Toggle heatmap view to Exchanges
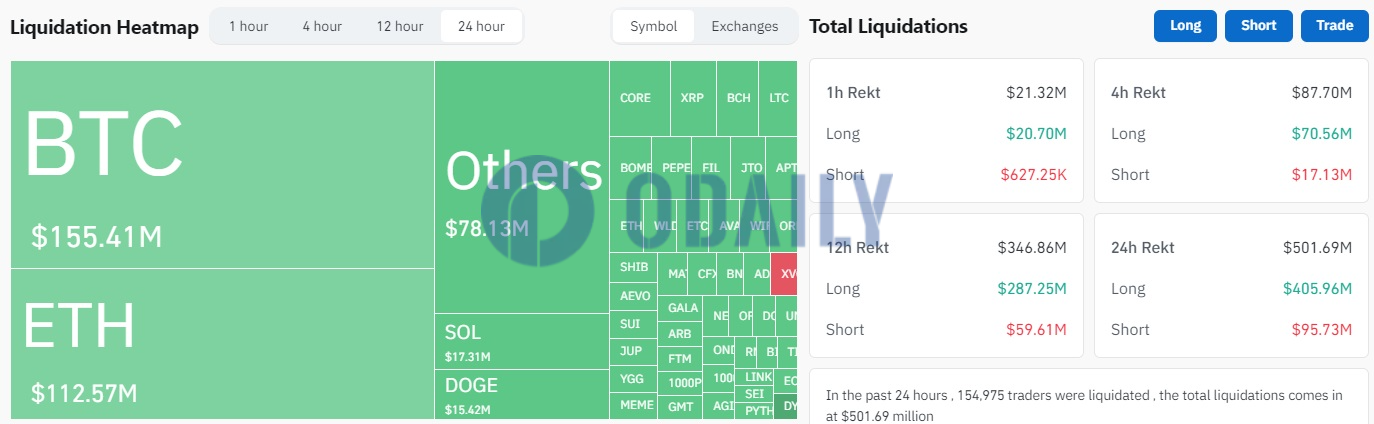Viewport: 1374px width, 424px height. [745, 26]
